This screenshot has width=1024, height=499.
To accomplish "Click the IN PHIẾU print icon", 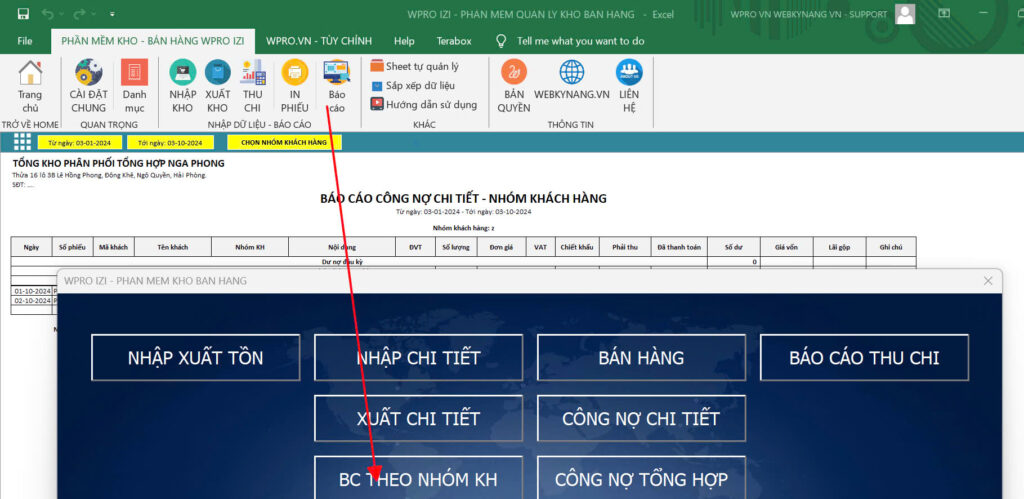I will click(x=294, y=84).
